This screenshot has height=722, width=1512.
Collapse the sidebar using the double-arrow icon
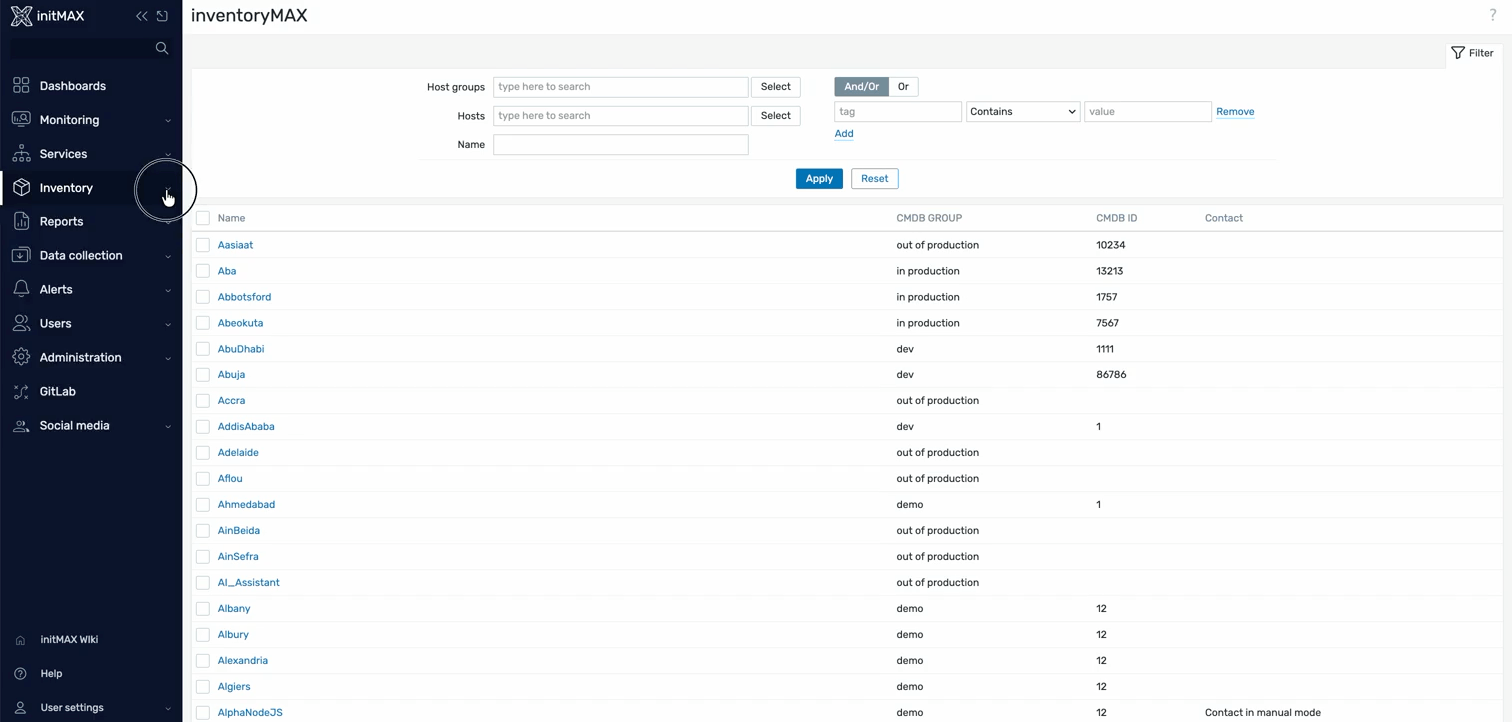point(141,16)
